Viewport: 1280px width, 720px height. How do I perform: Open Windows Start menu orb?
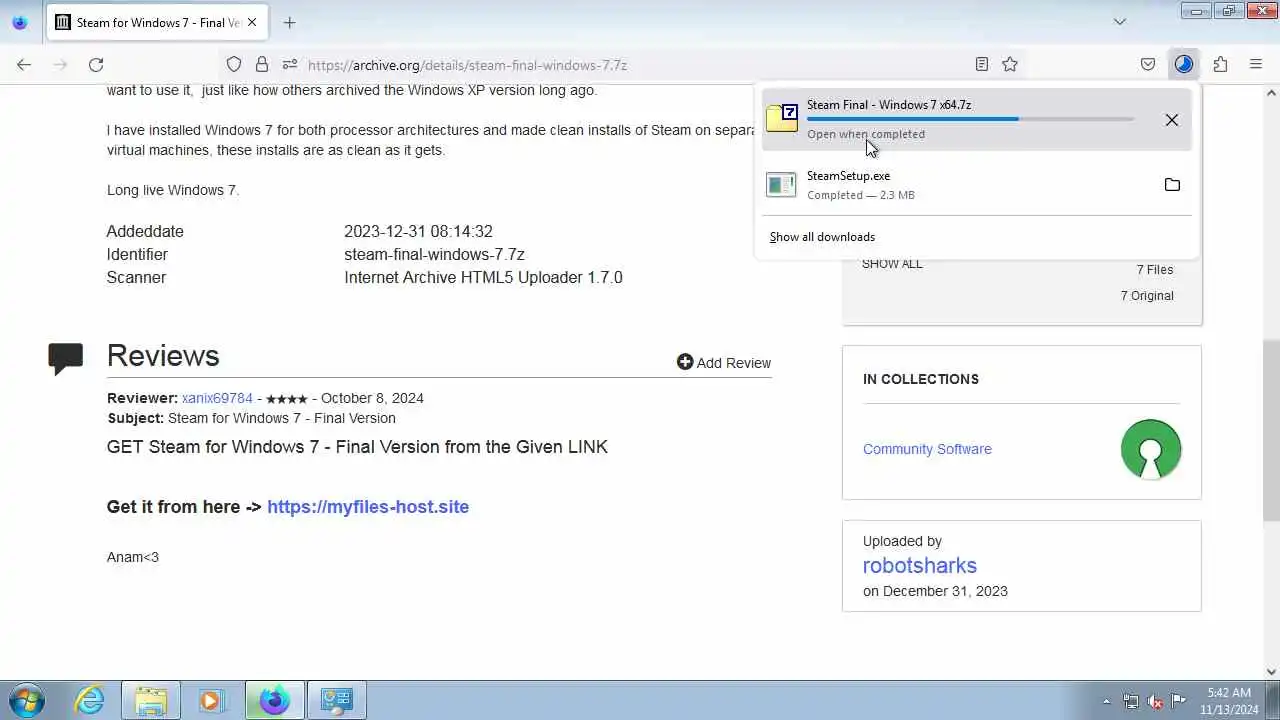click(25, 700)
